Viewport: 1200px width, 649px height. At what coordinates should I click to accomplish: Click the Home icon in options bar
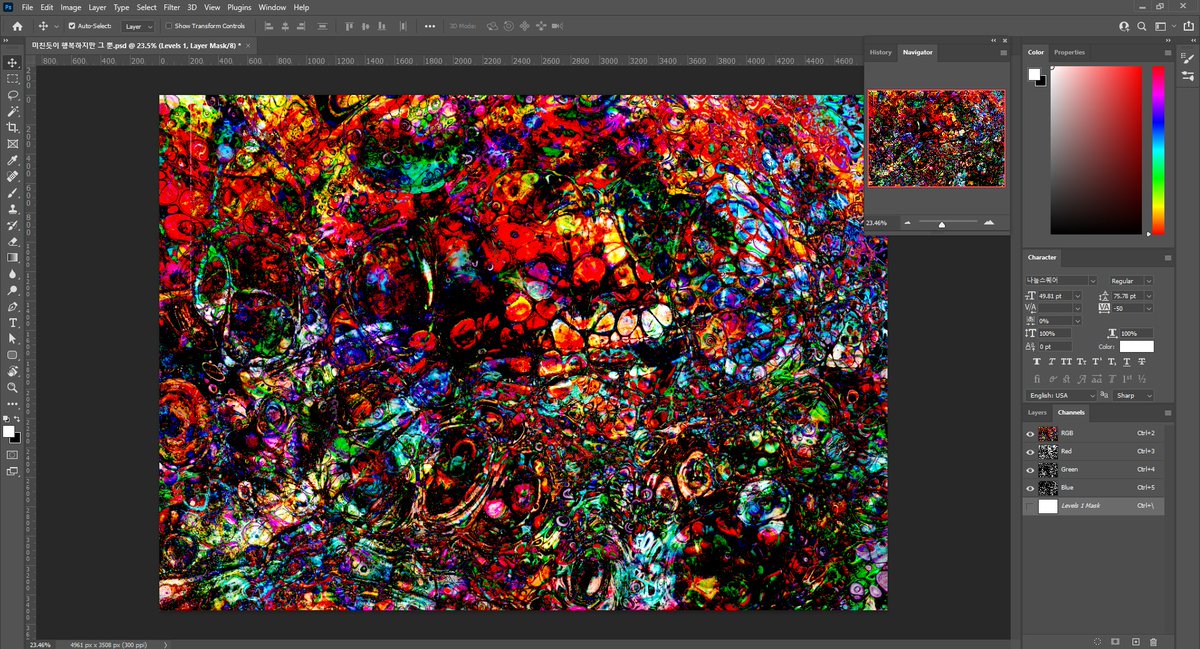point(16,26)
